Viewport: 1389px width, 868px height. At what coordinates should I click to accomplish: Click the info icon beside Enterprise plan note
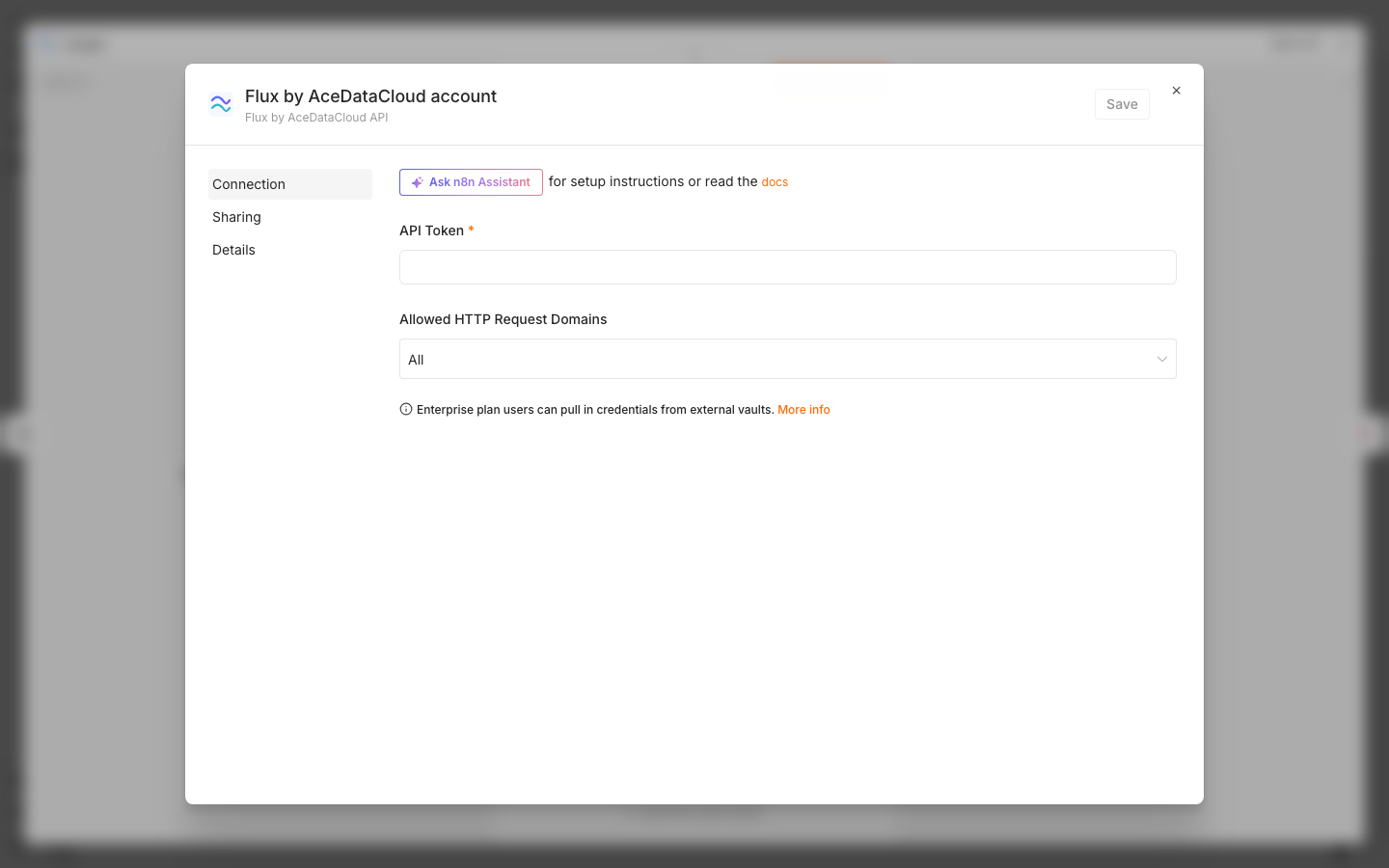click(x=406, y=409)
